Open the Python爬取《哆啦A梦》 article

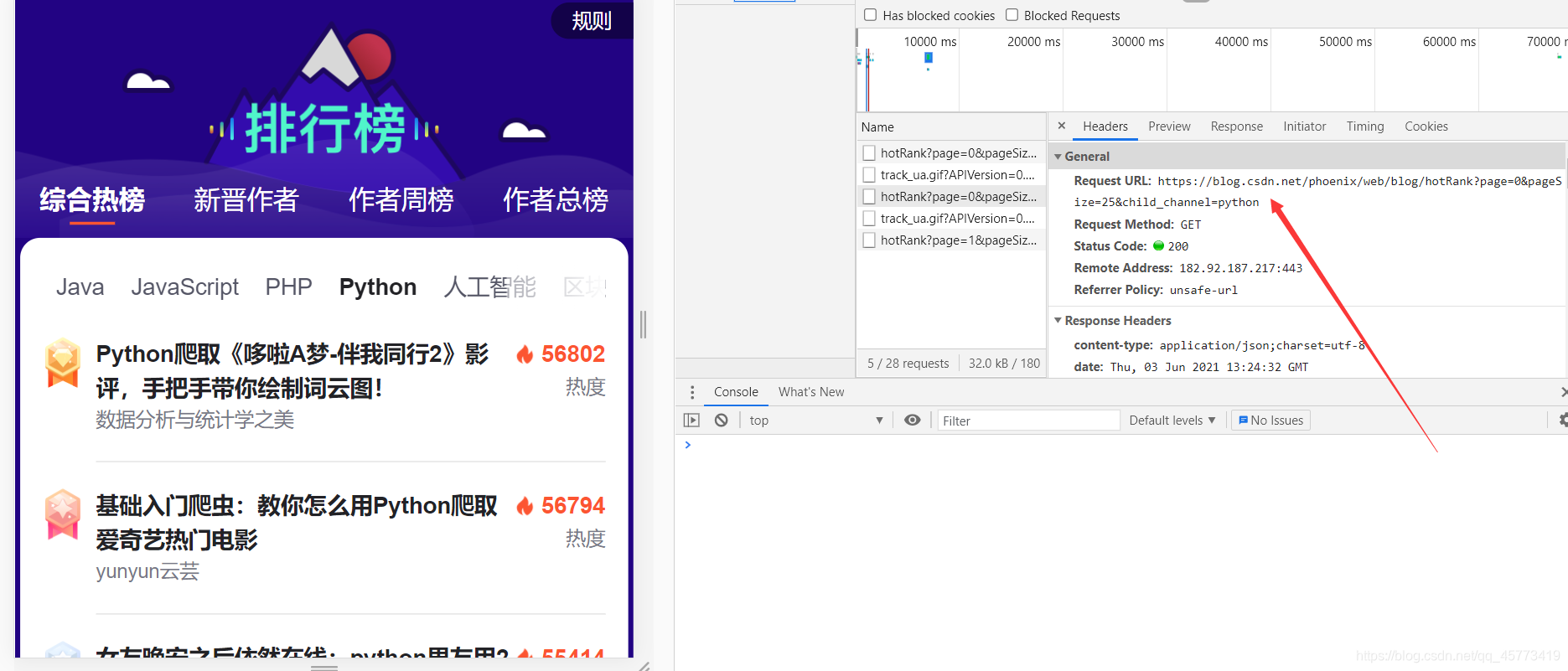[x=292, y=371]
